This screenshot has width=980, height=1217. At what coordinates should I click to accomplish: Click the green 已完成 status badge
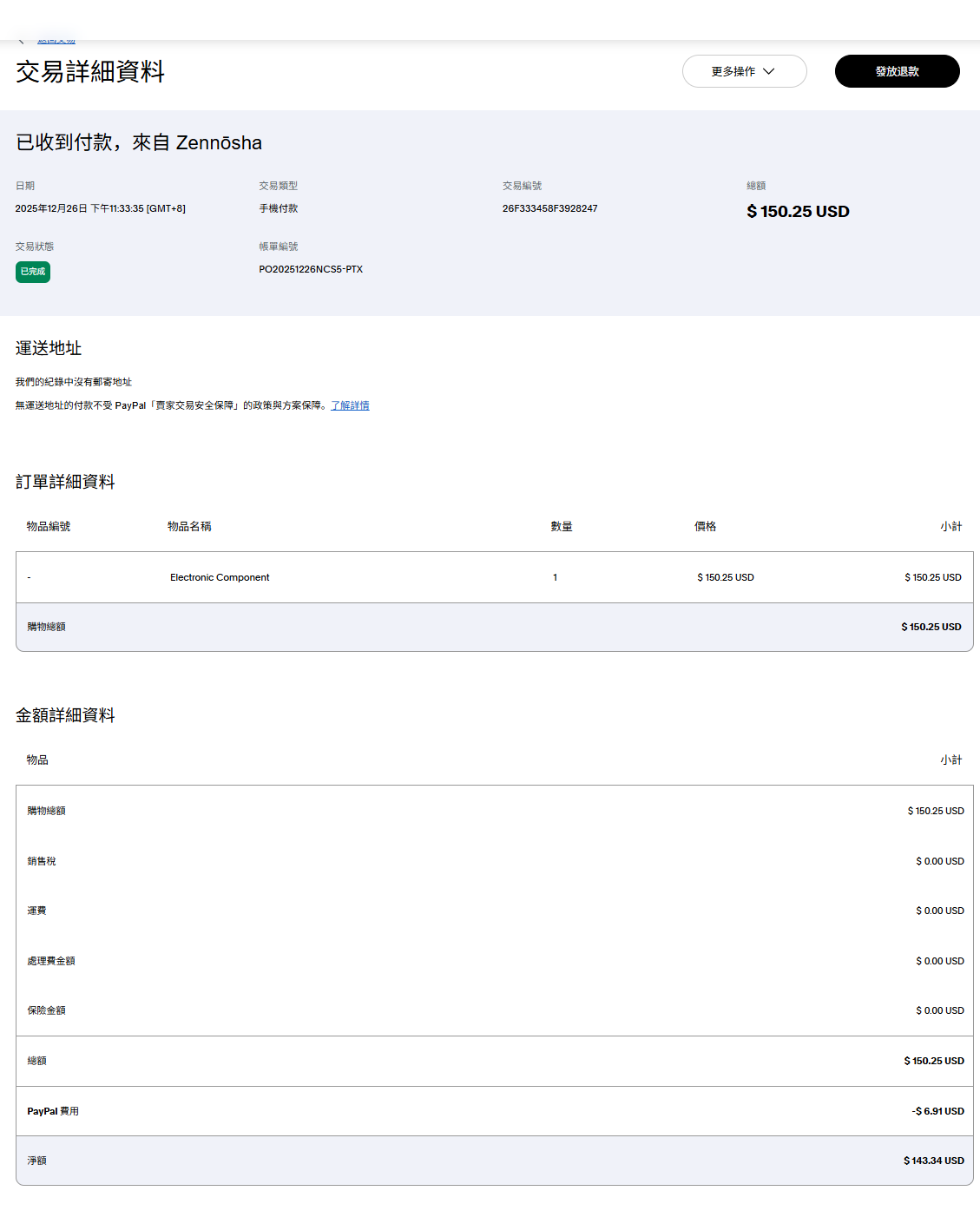tap(33, 272)
